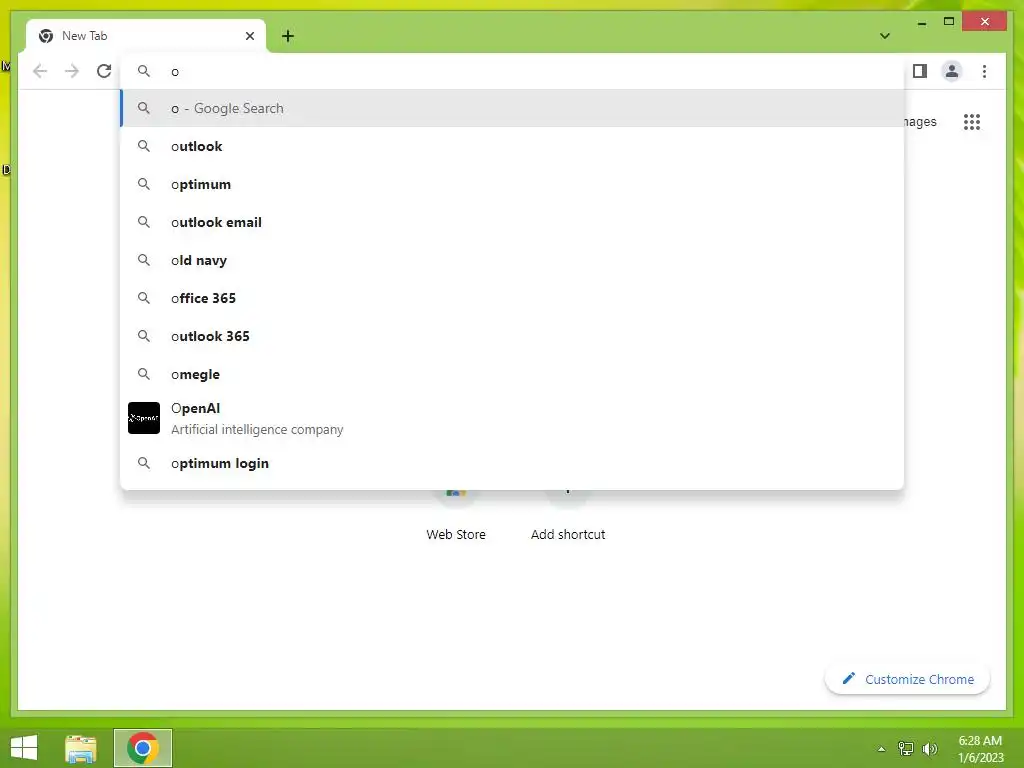
Task: Choose the 'office 365' suggestion
Action: point(512,298)
